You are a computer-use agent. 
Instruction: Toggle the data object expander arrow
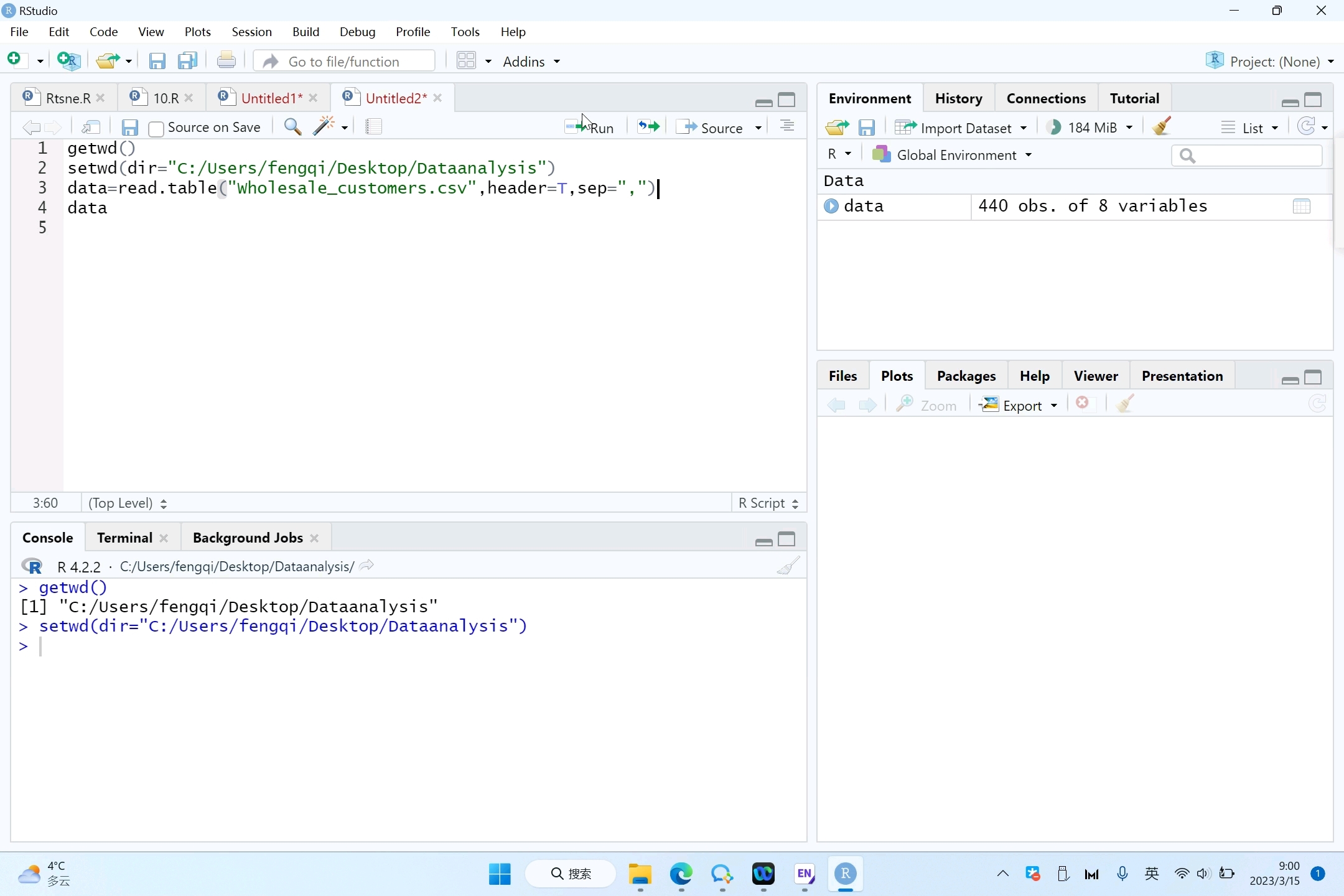tap(831, 206)
